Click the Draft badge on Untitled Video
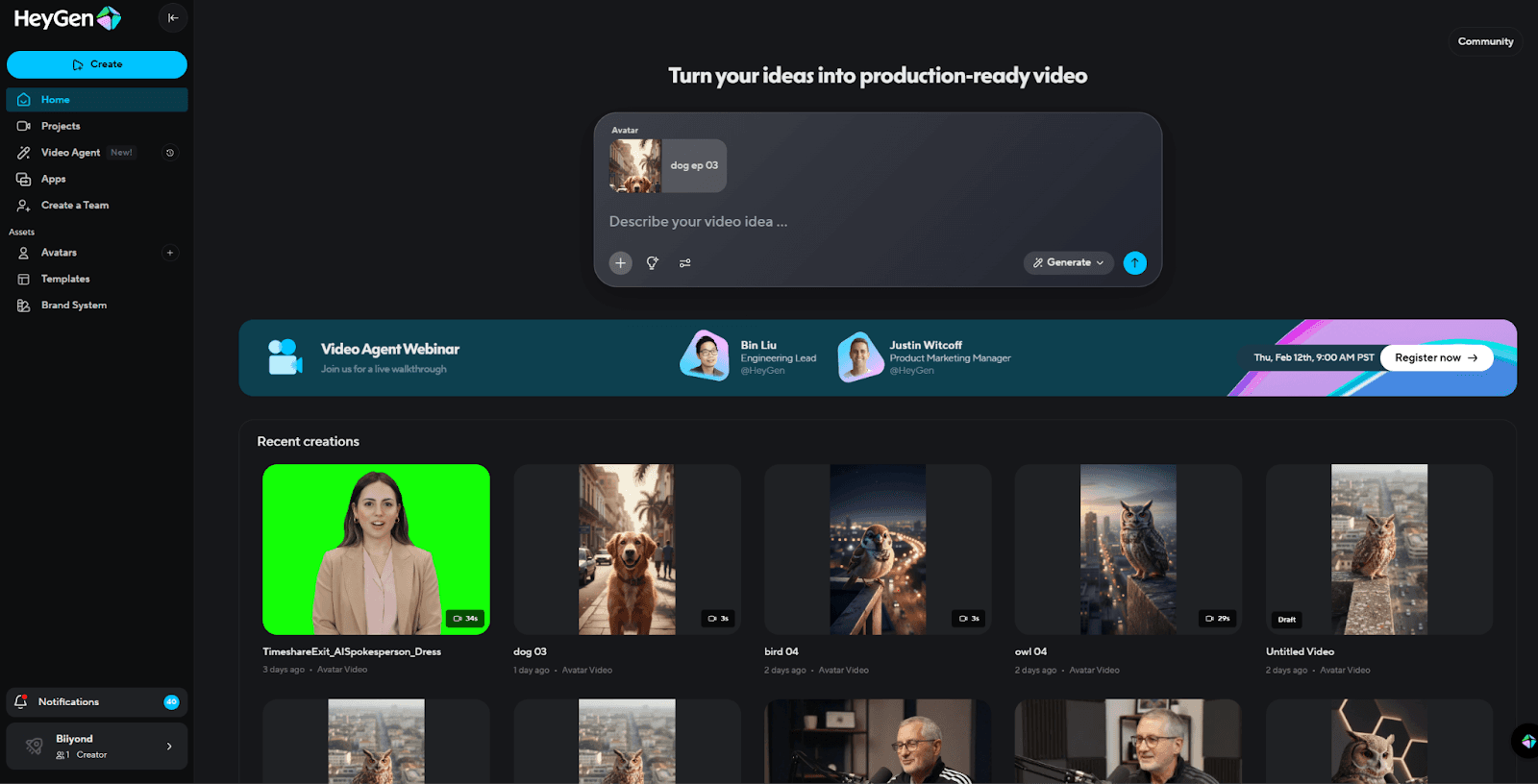The image size is (1538, 784). [x=1287, y=620]
